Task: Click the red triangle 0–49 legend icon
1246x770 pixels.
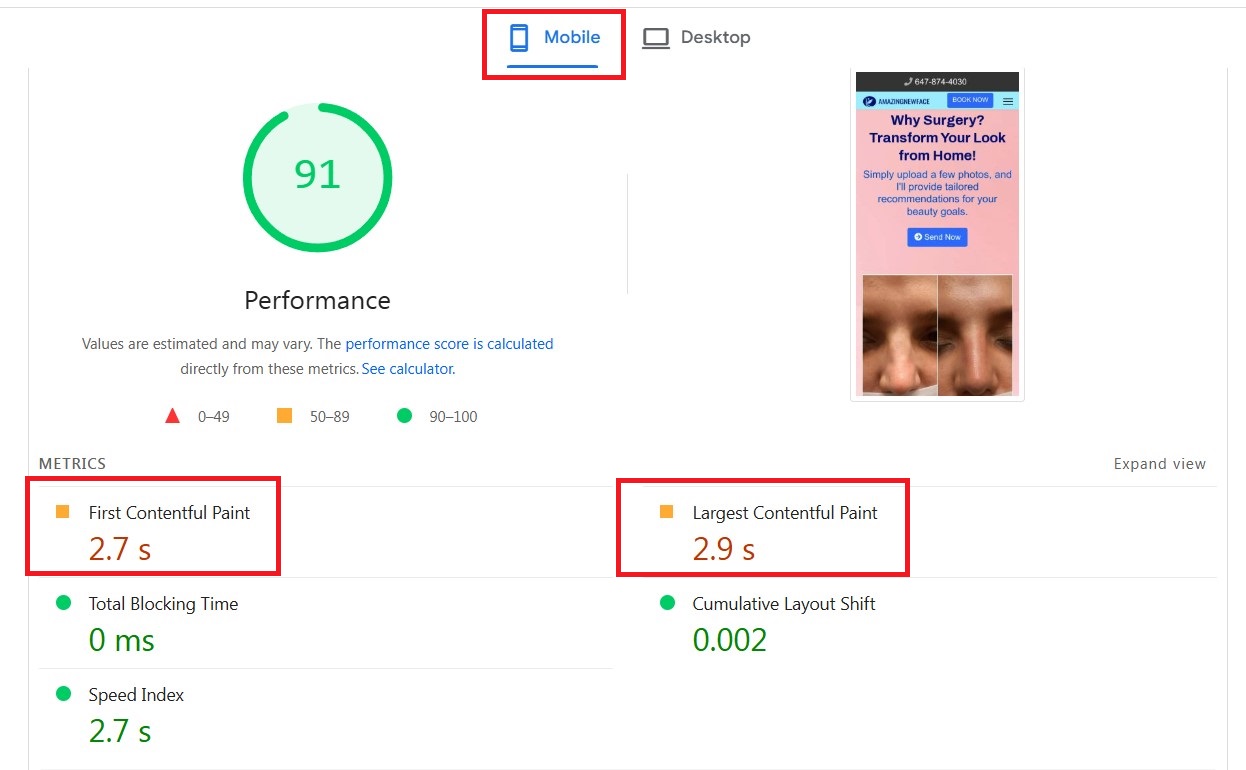Action: 172,416
